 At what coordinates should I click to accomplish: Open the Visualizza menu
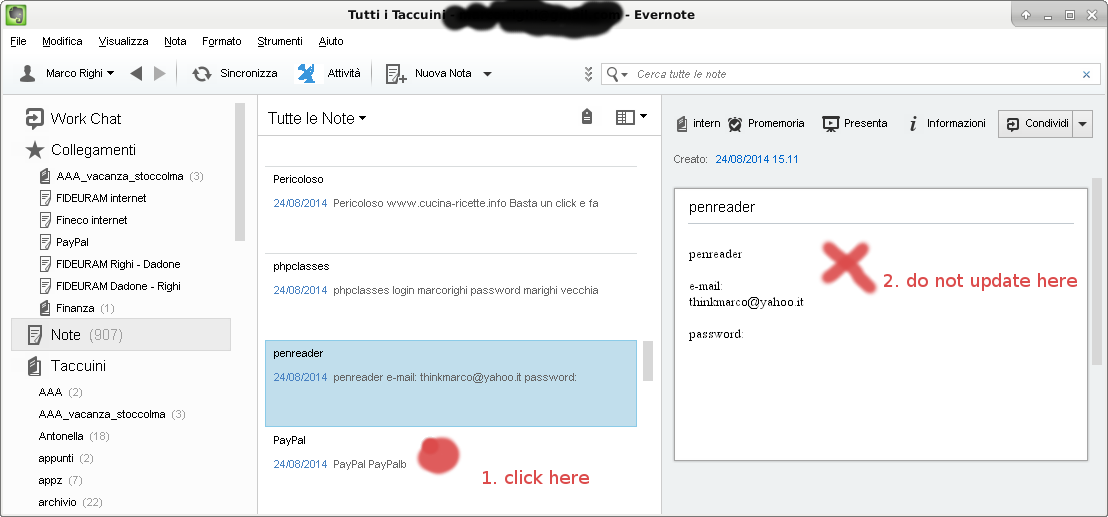(x=124, y=42)
